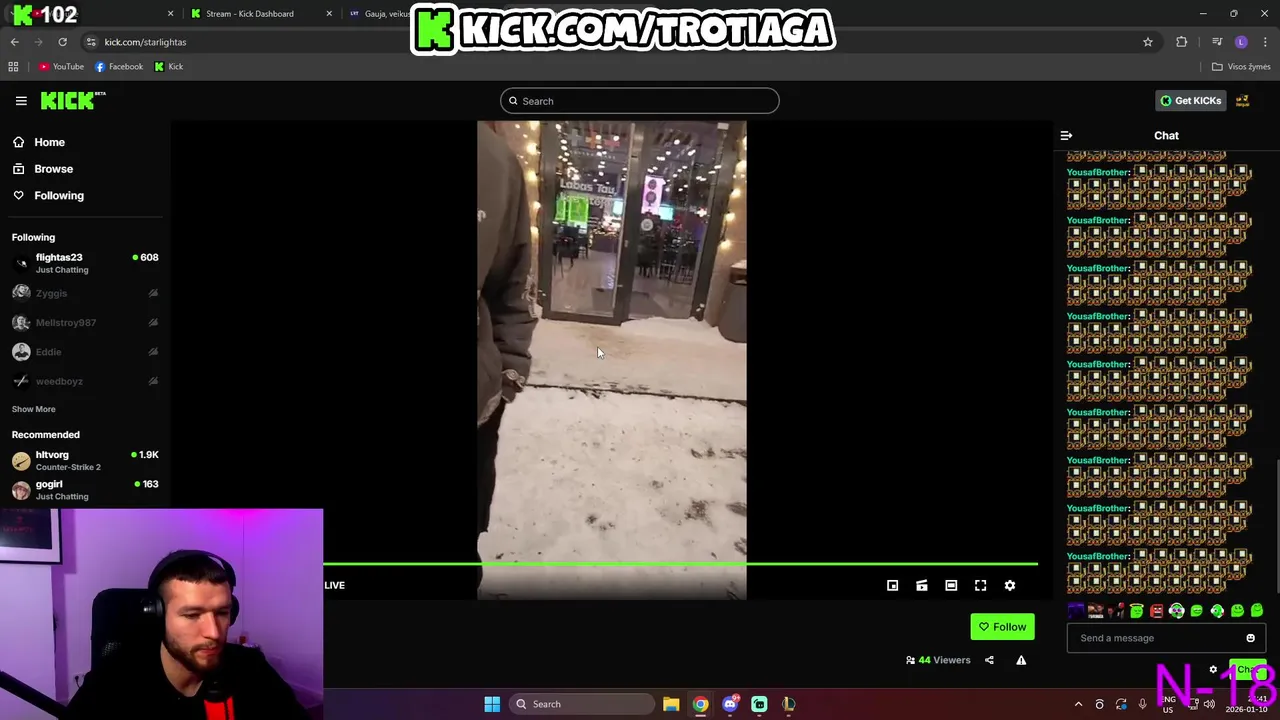Screen dimensions: 1280x720
Task: Open the Visos žymės bookmarks folder
Action: click(x=1241, y=67)
